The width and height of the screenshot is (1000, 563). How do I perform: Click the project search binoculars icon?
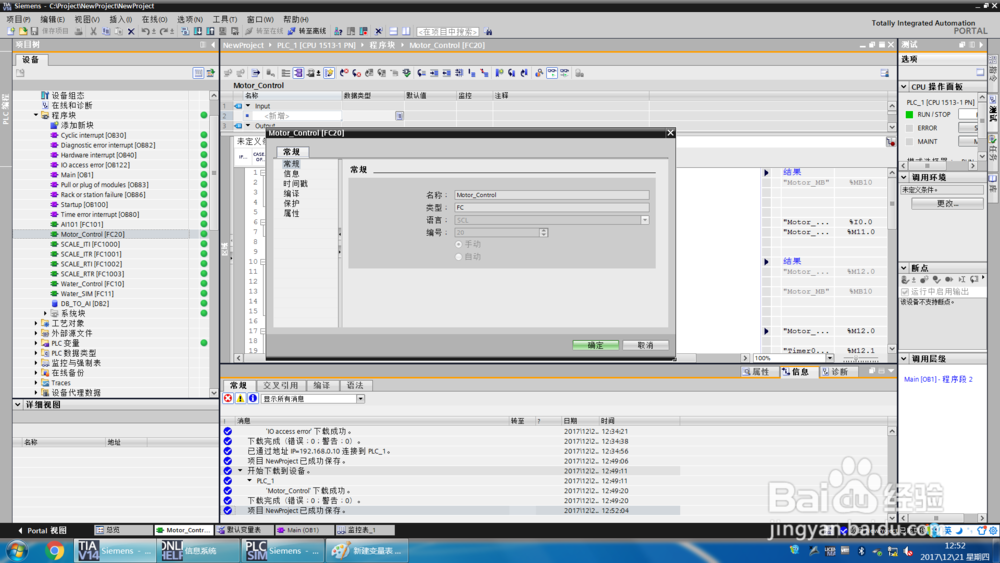(x=489, y=31)
